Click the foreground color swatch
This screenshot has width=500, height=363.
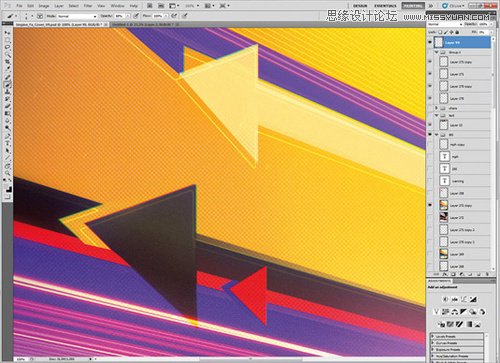coord(6,187)
